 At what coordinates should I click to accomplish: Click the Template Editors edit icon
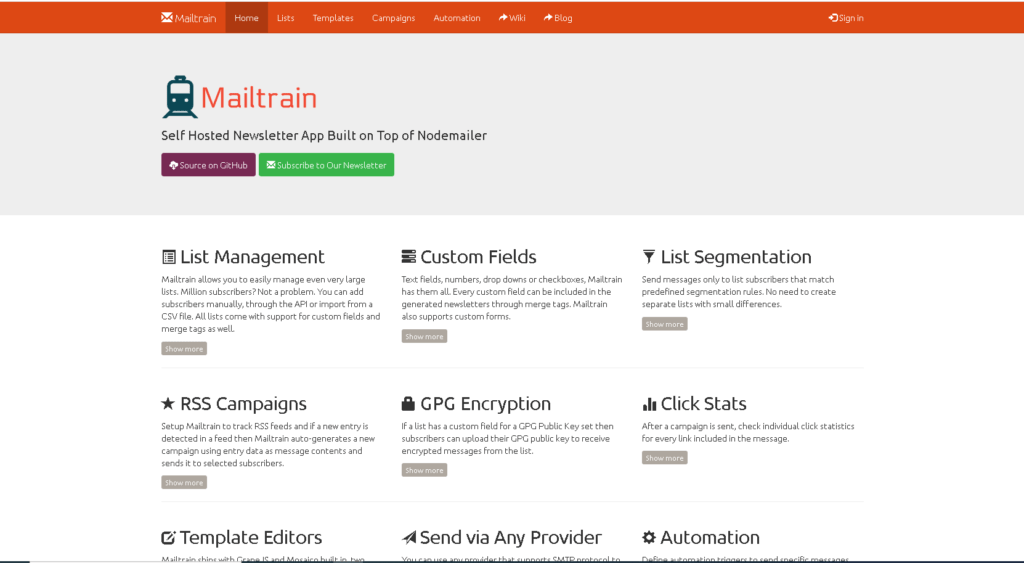click(168, 538)
